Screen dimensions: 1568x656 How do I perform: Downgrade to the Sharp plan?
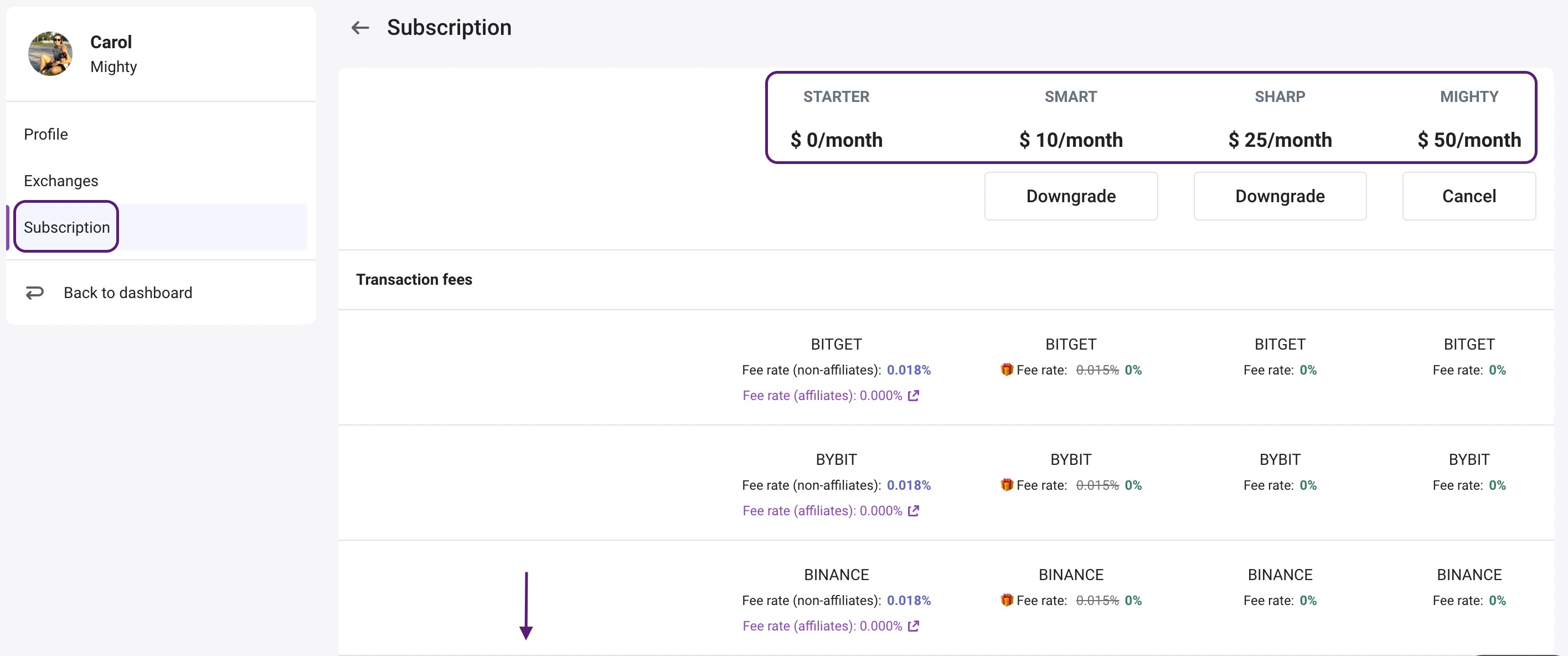[x=1280, y=196]
